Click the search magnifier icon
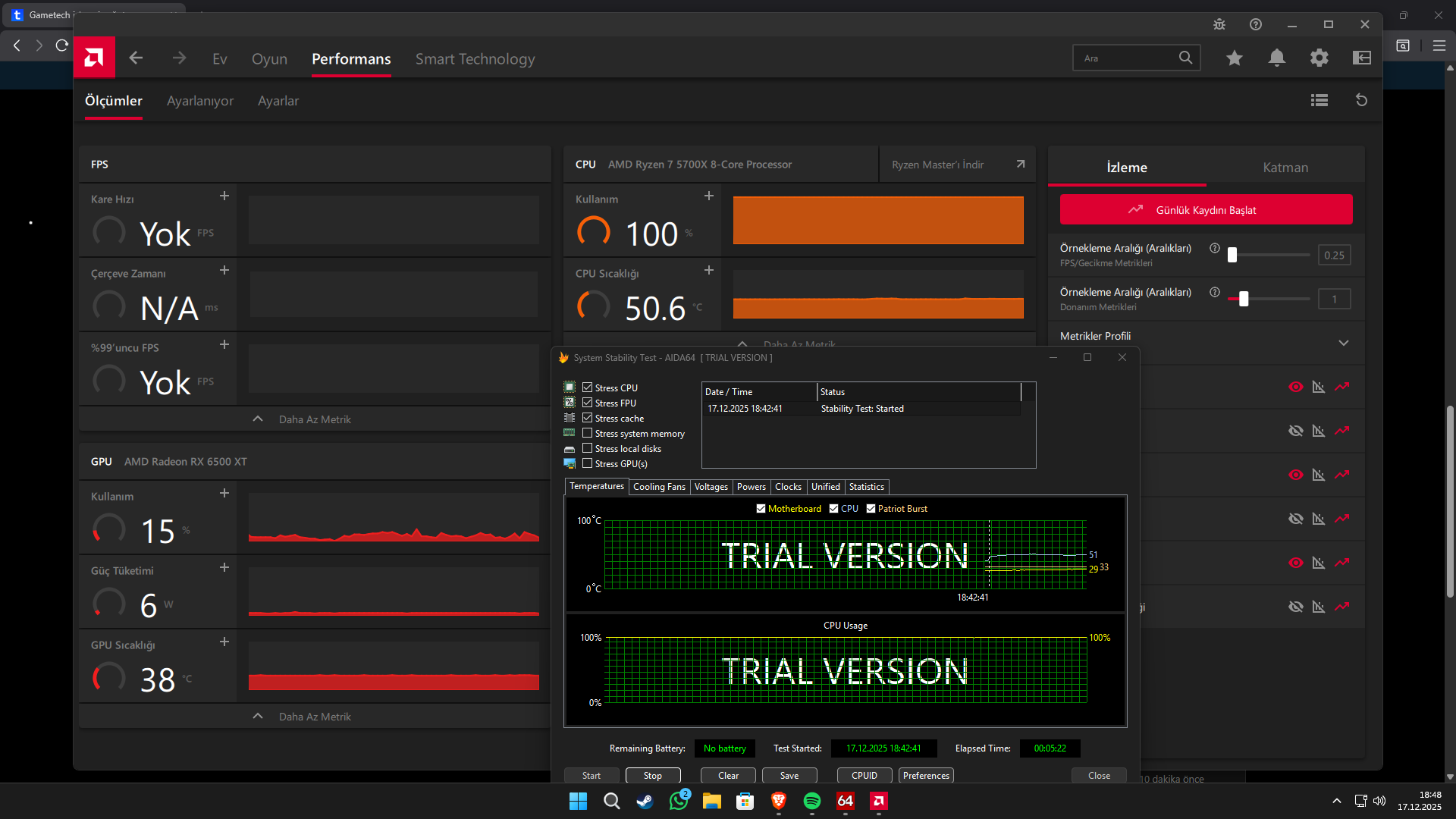1456x819 pixels. point(1185,58)
